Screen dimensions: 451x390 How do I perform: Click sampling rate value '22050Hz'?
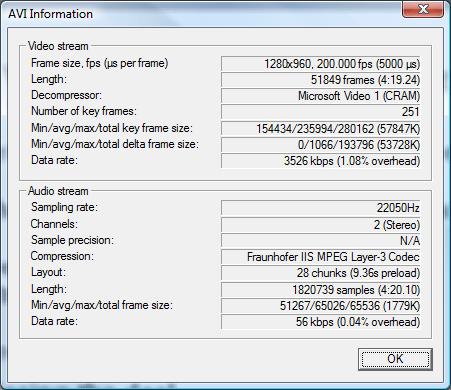point(321,208)
